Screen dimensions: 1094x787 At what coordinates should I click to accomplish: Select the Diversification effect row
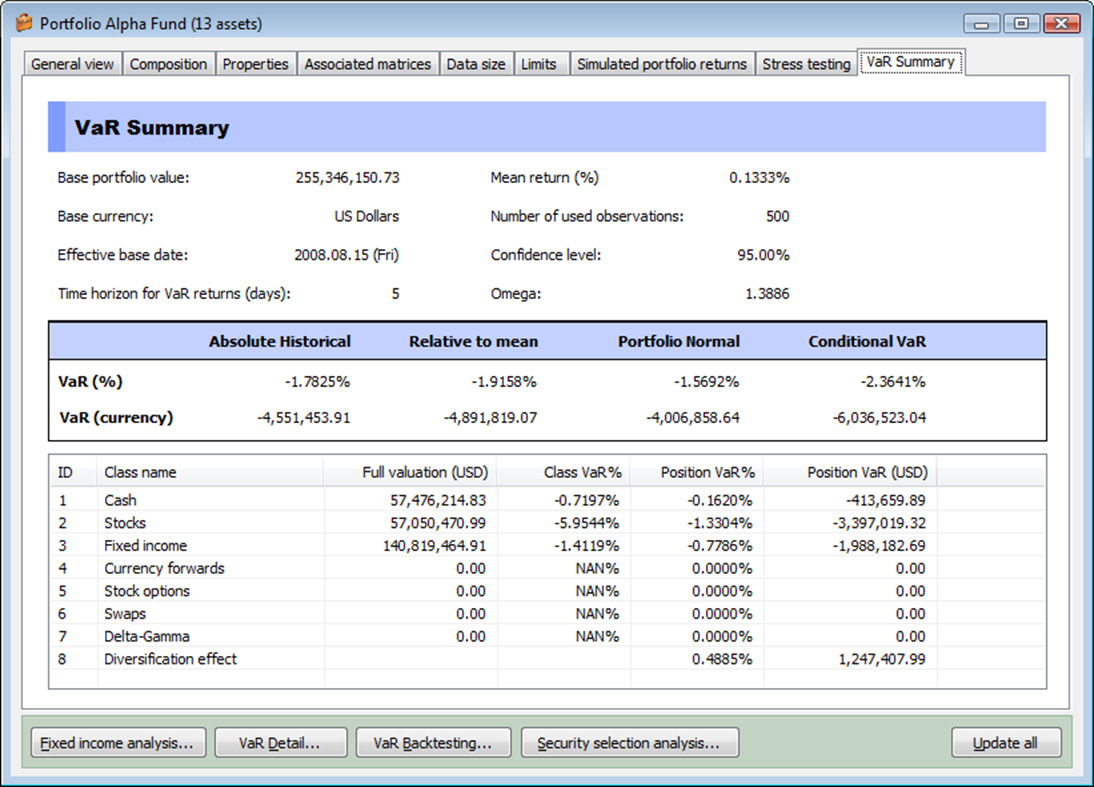[548, 659]
